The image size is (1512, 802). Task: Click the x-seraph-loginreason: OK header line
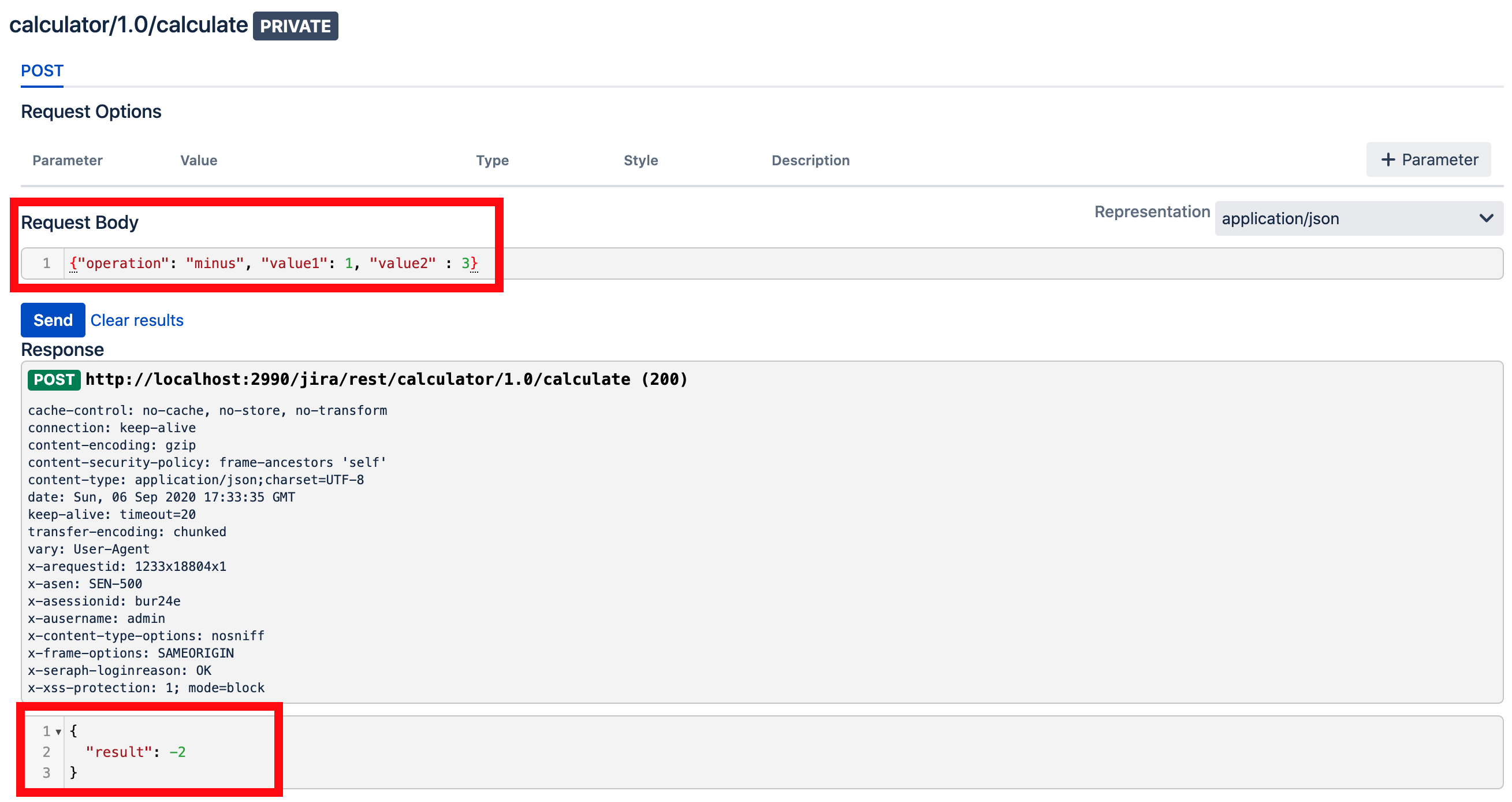[119, 670]
